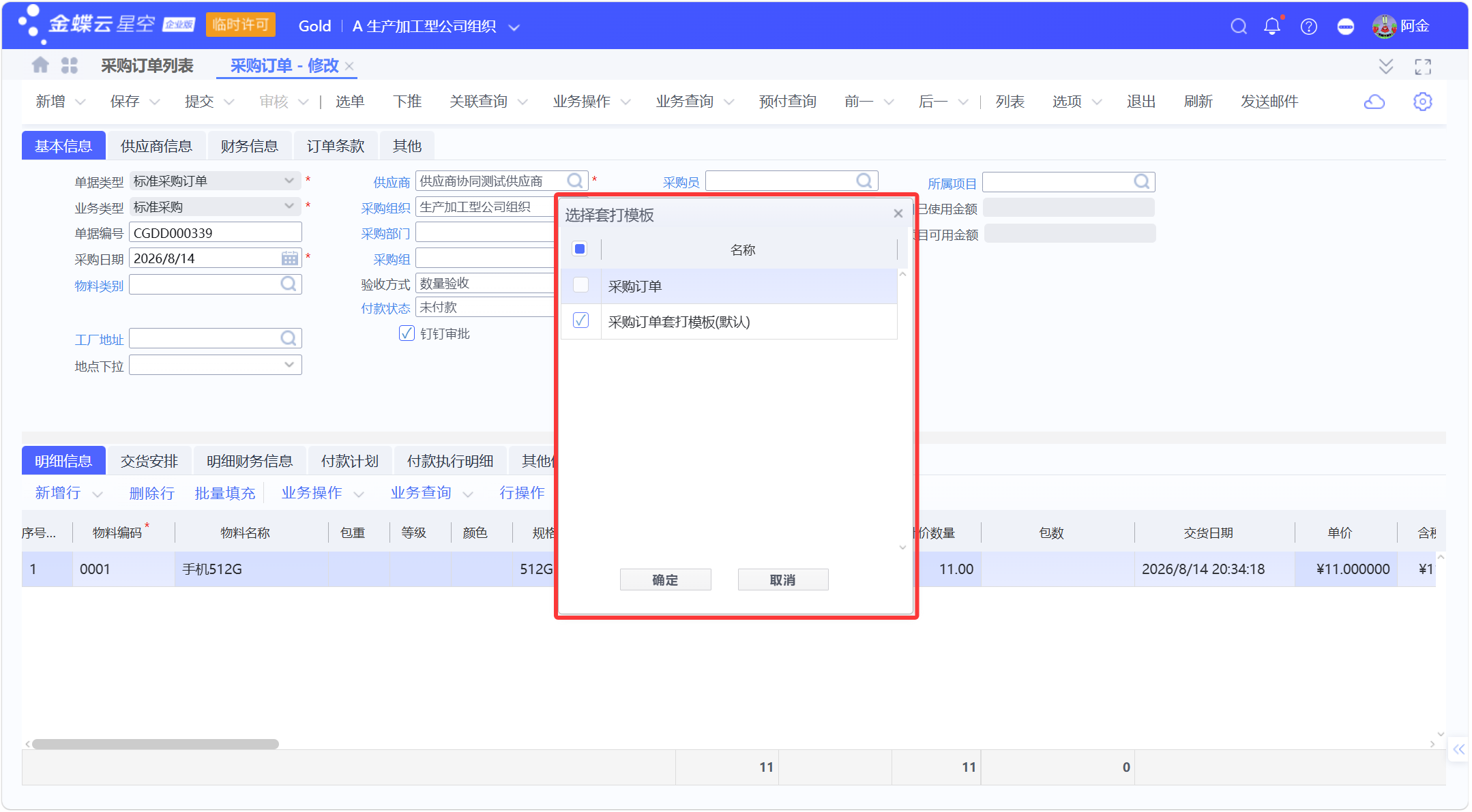Click the 退出 toolbar item

pos(1140,102)
